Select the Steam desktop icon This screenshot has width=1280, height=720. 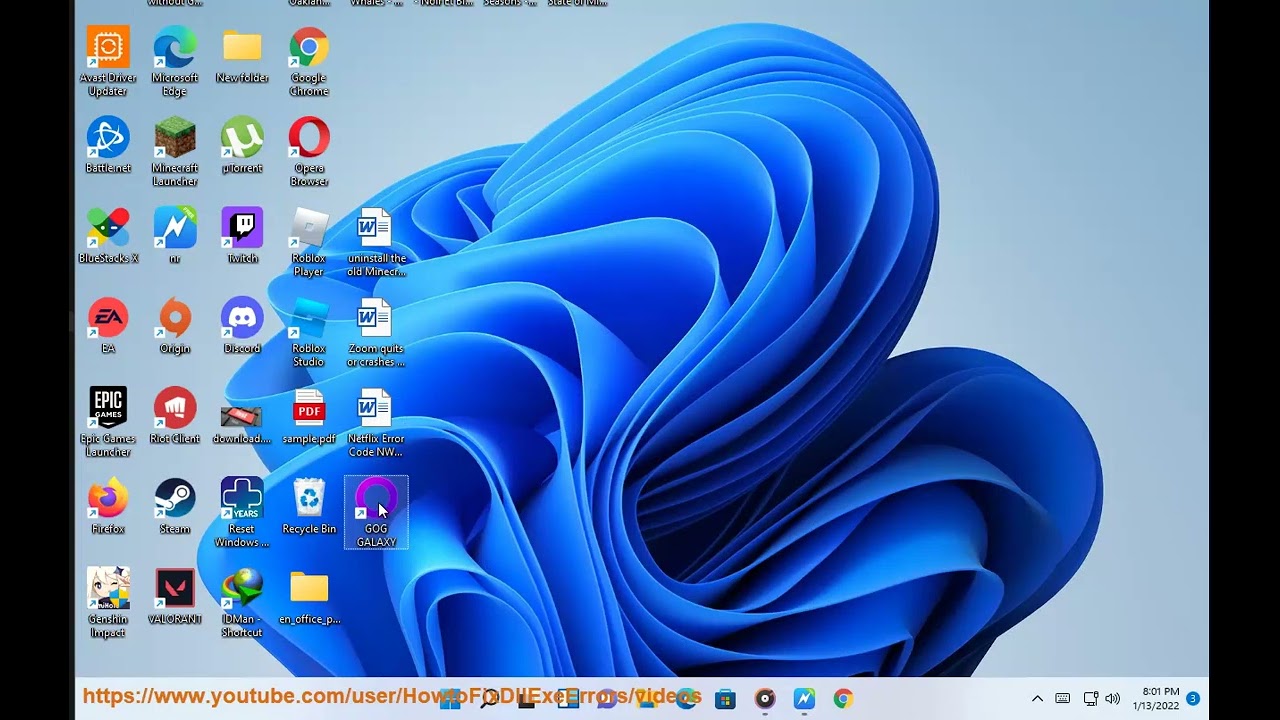click(175, 507)
